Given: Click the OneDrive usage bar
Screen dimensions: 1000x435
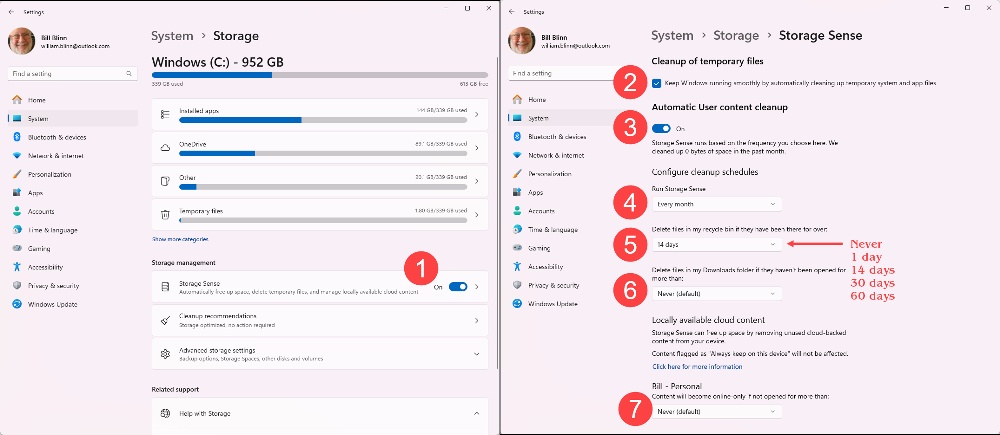Looking at the screenshot, I should (323, 153).
